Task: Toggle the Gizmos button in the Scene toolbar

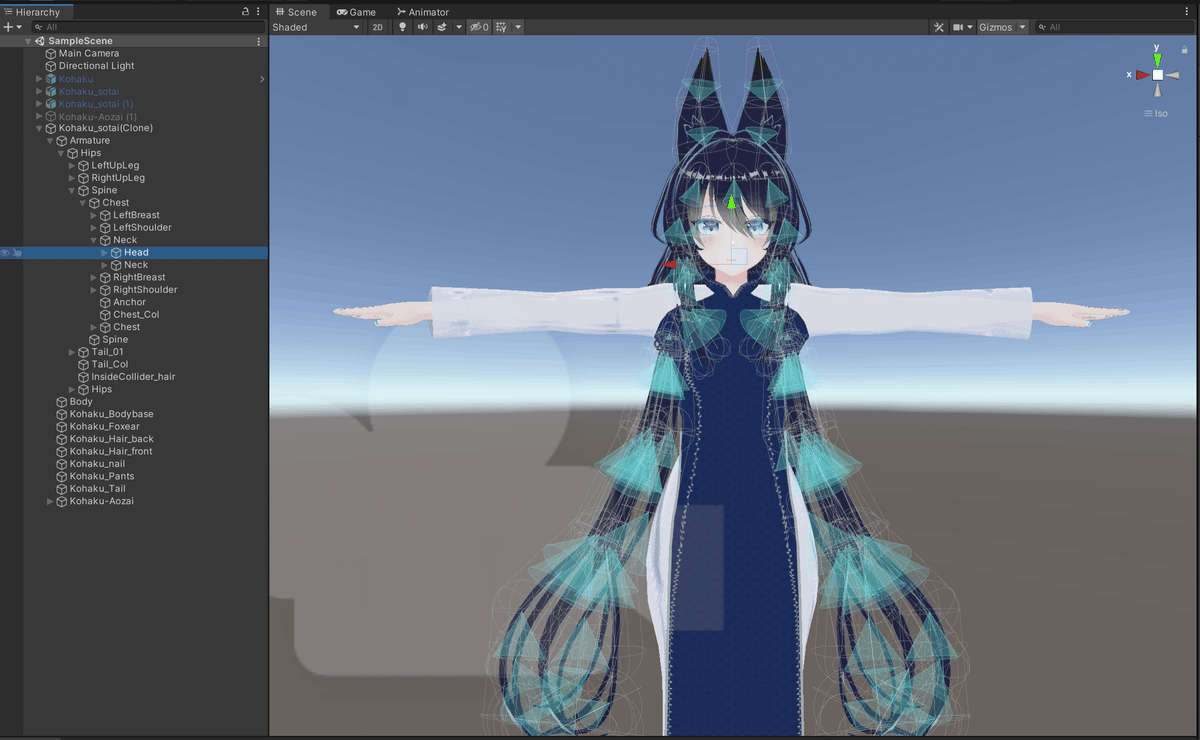Action: 995,27
